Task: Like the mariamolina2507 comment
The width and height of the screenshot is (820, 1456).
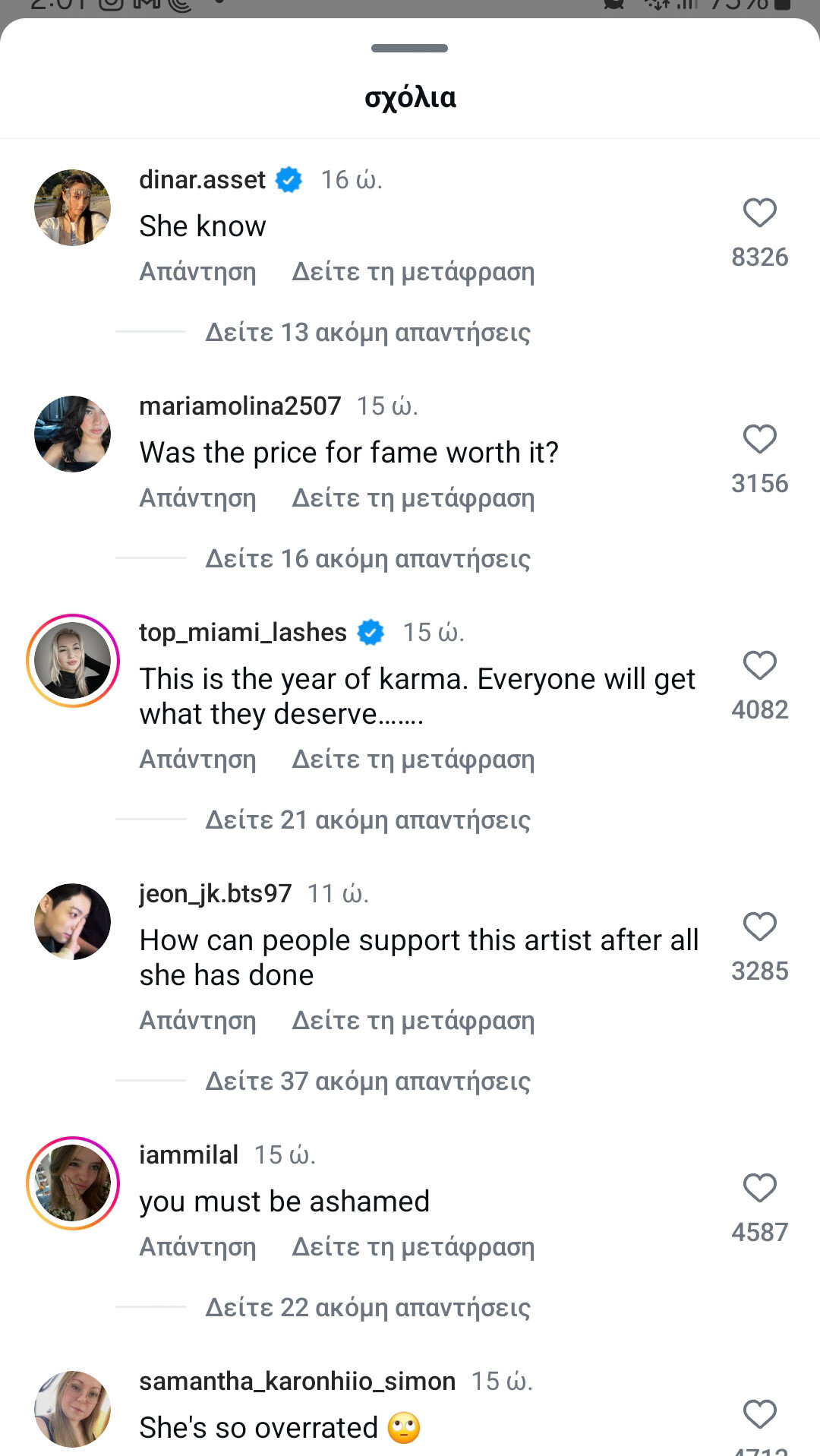Action: pos(759,440)
